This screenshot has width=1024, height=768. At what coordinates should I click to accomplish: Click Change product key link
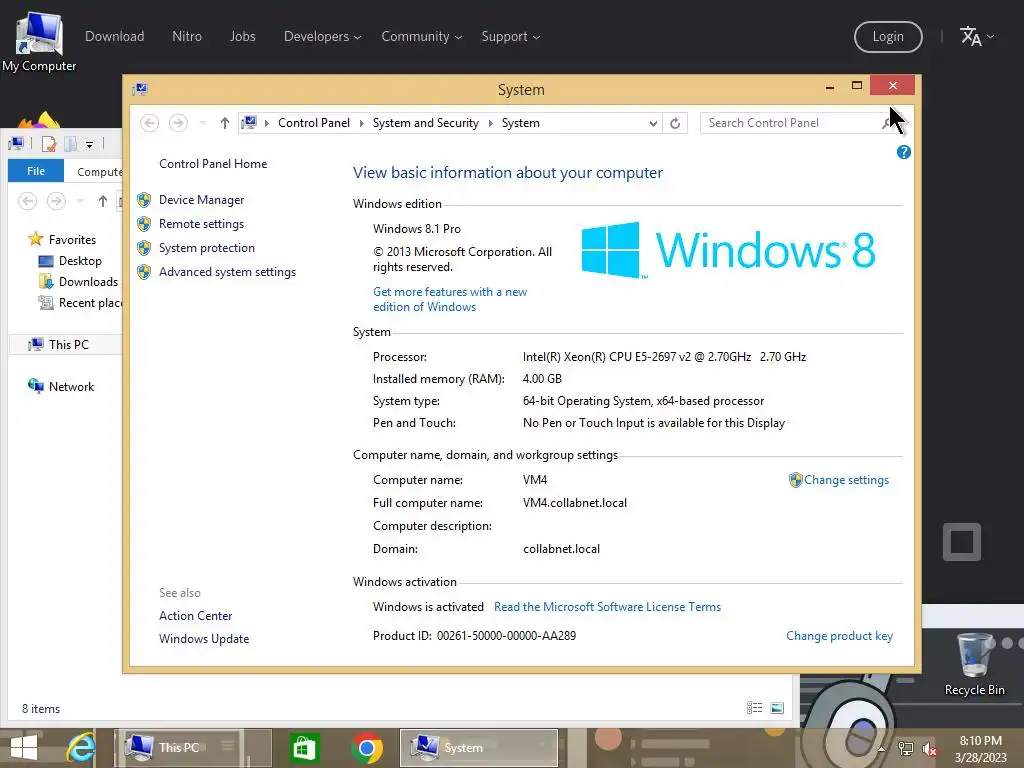click(839, 636)
